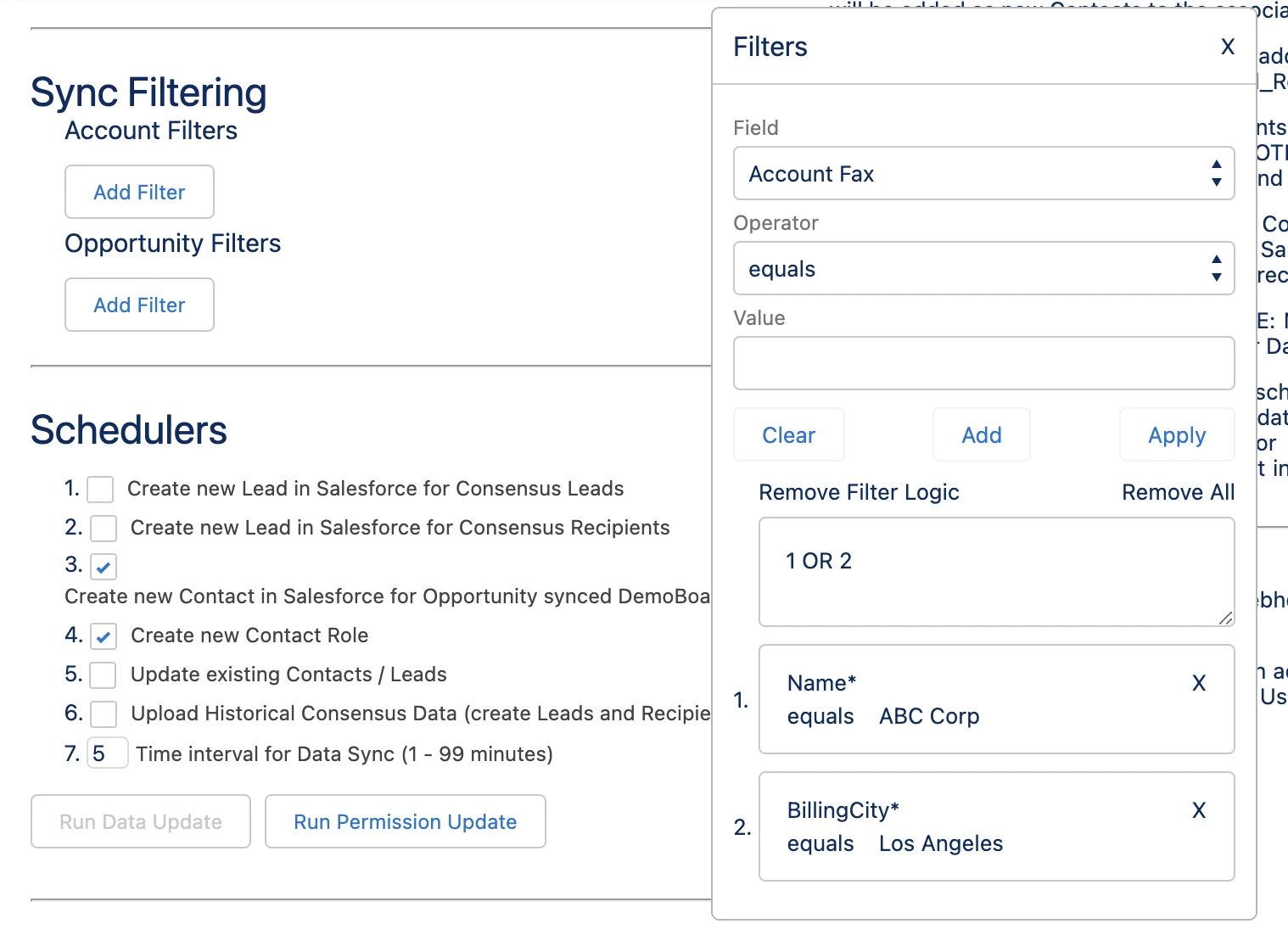Add Filter under Opportunity Filters
The image size is (1288, 935).
(x=139, y=305)
